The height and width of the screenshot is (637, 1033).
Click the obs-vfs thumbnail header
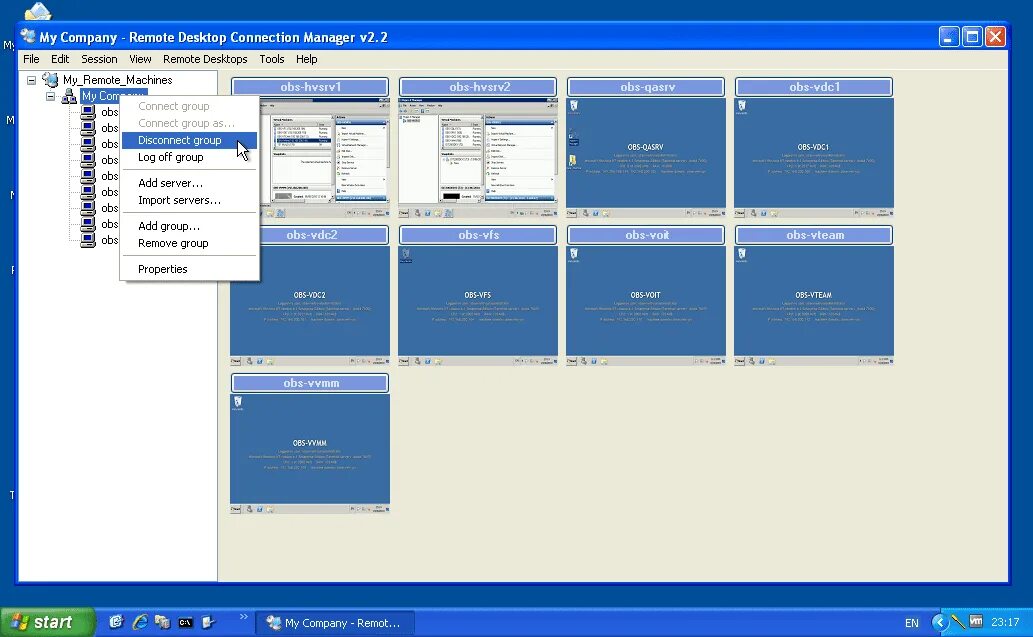tap(479, 235)
